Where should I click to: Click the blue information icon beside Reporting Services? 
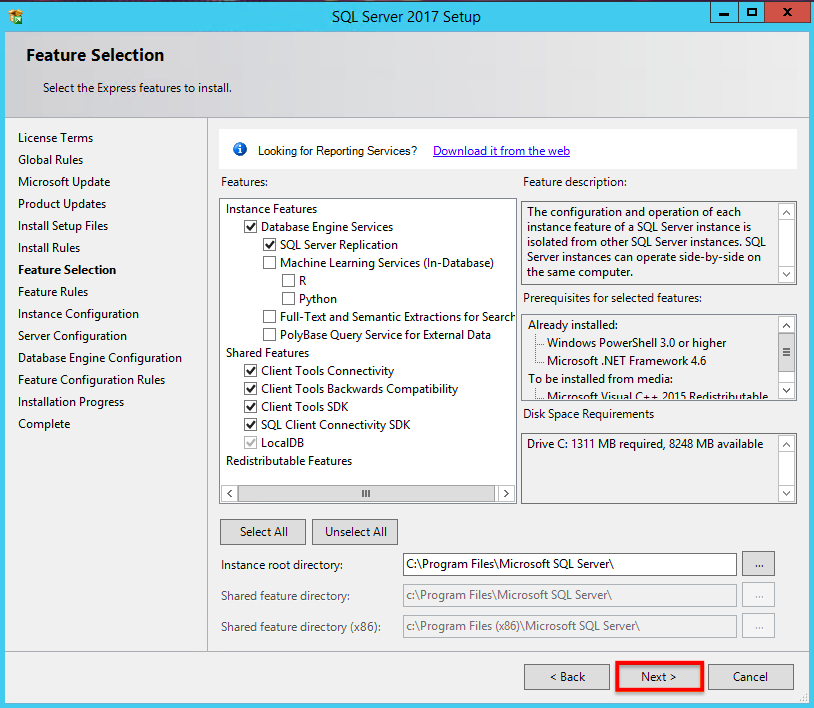coord(240,149)
